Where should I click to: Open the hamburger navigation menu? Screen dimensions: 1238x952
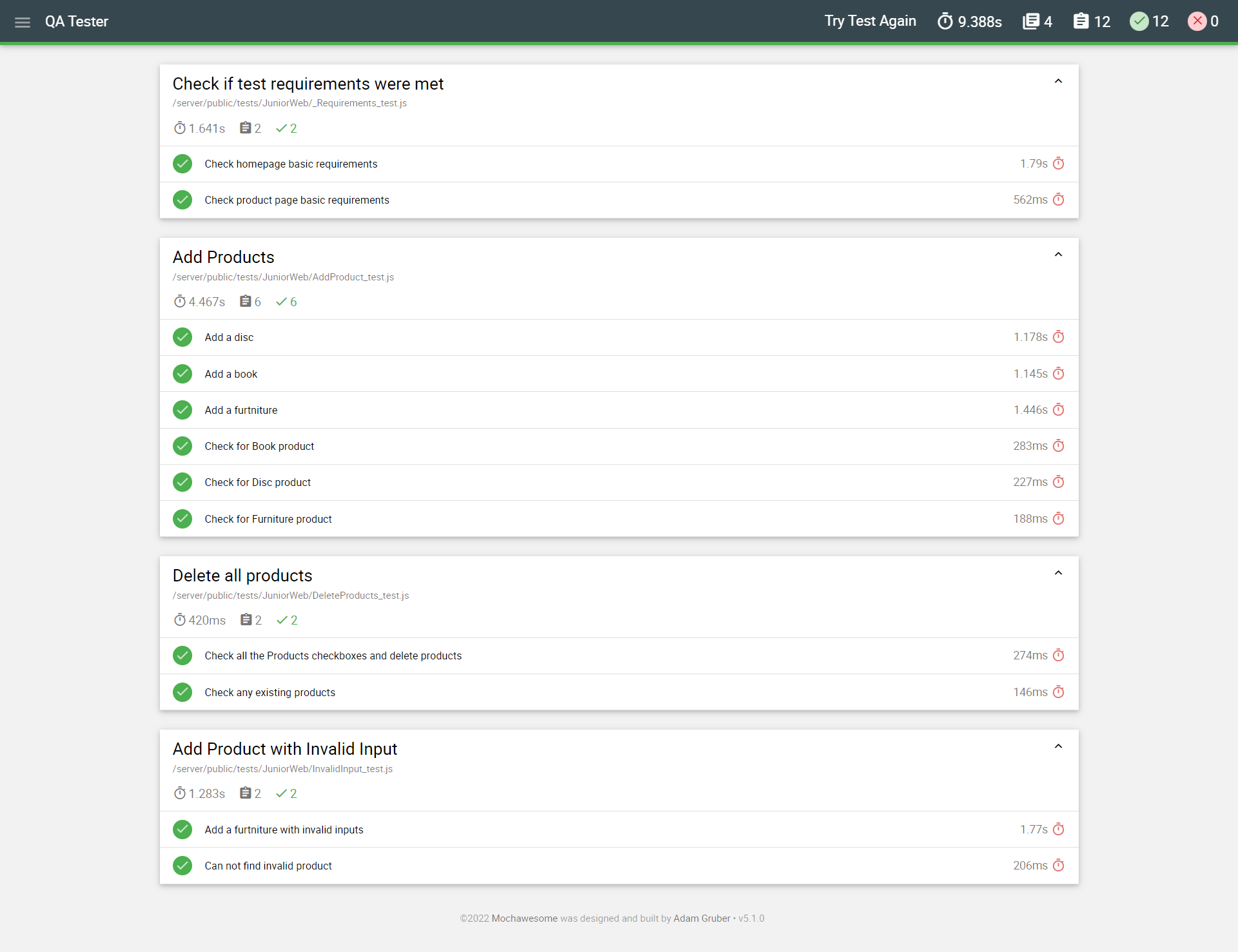(23, 22)
